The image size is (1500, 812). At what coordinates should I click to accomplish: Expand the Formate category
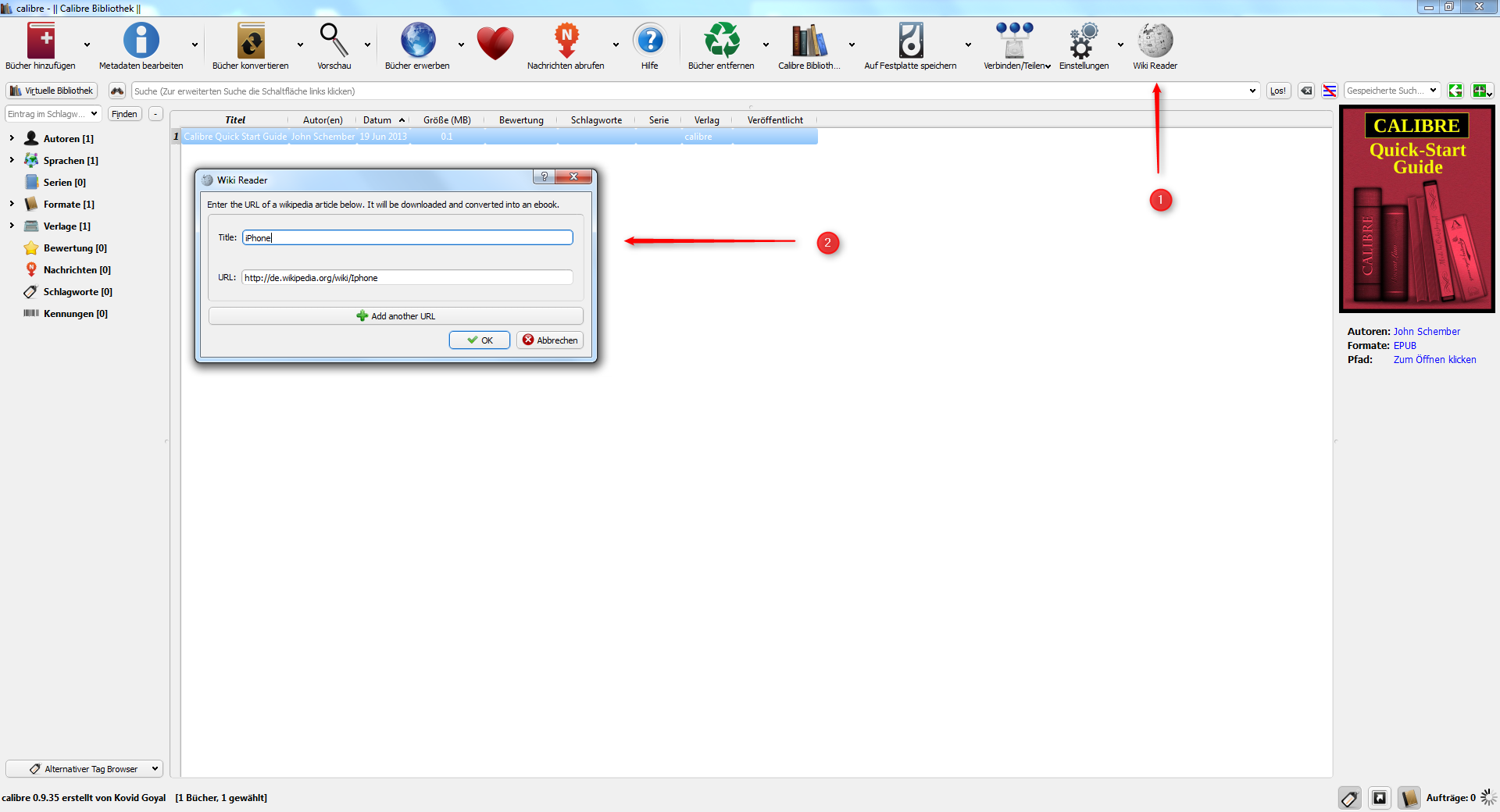[x=12, y=204]
